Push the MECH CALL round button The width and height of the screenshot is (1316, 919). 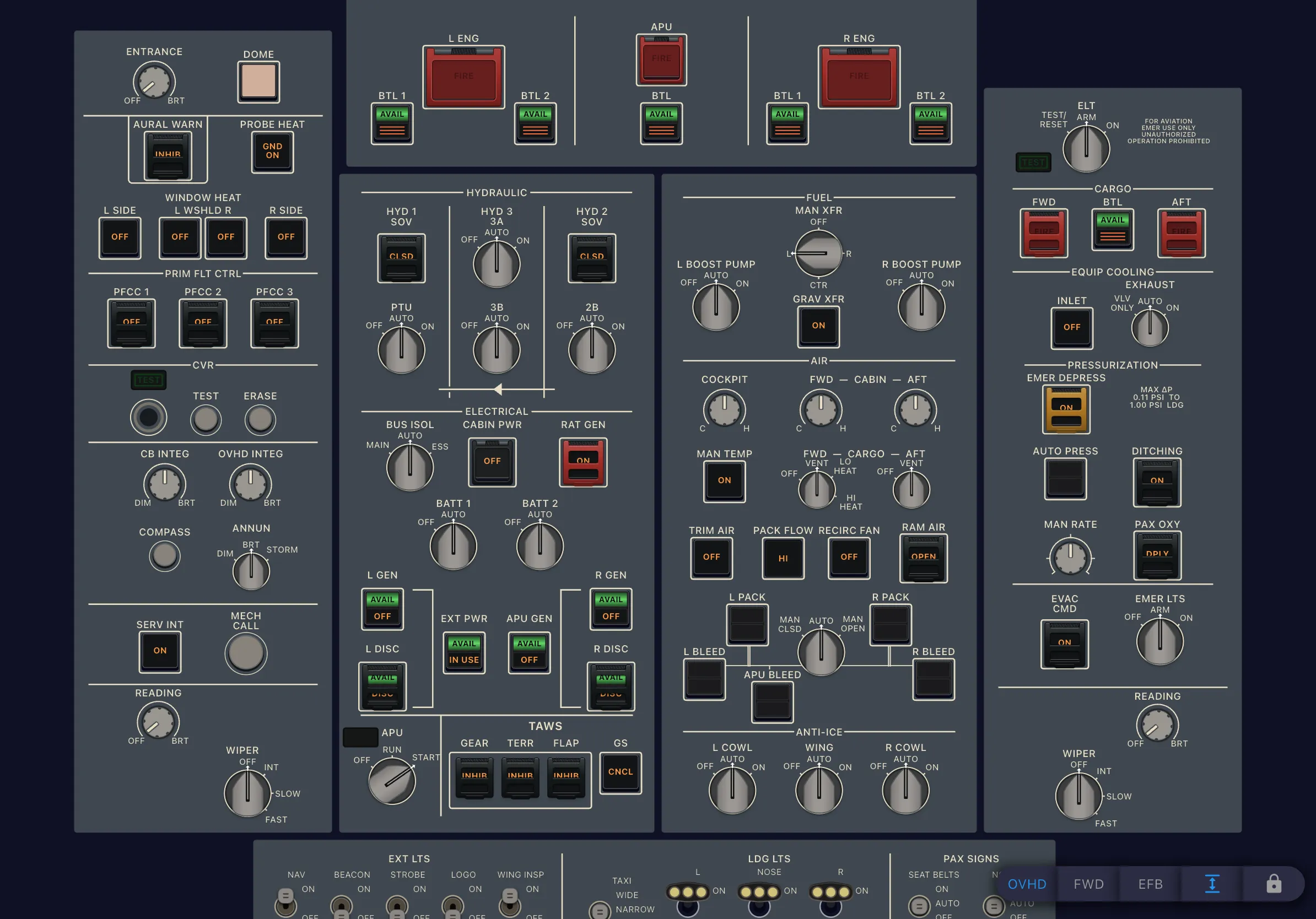[246, 652]
